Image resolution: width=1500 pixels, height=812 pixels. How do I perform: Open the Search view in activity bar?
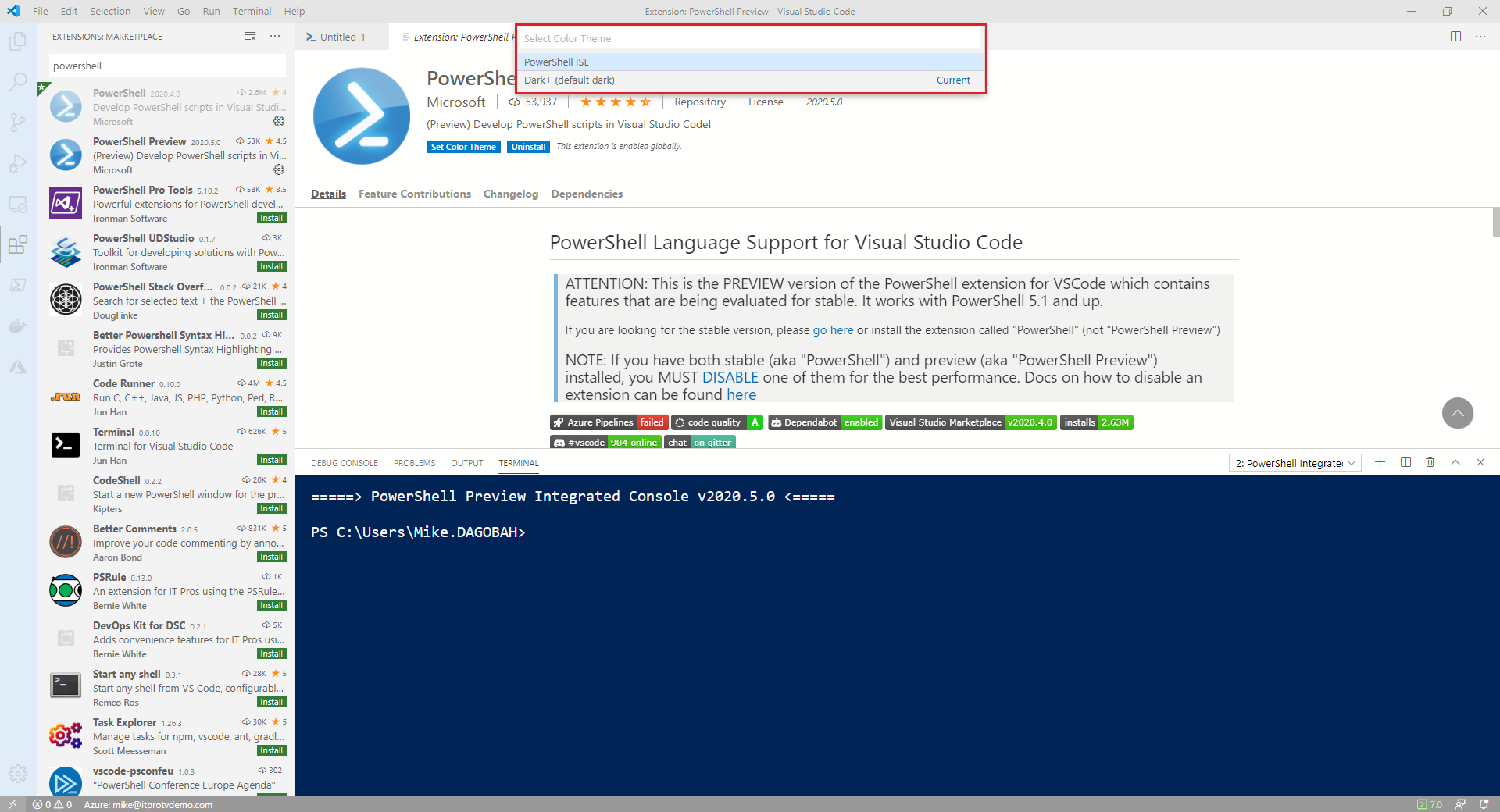click(17, 81)
